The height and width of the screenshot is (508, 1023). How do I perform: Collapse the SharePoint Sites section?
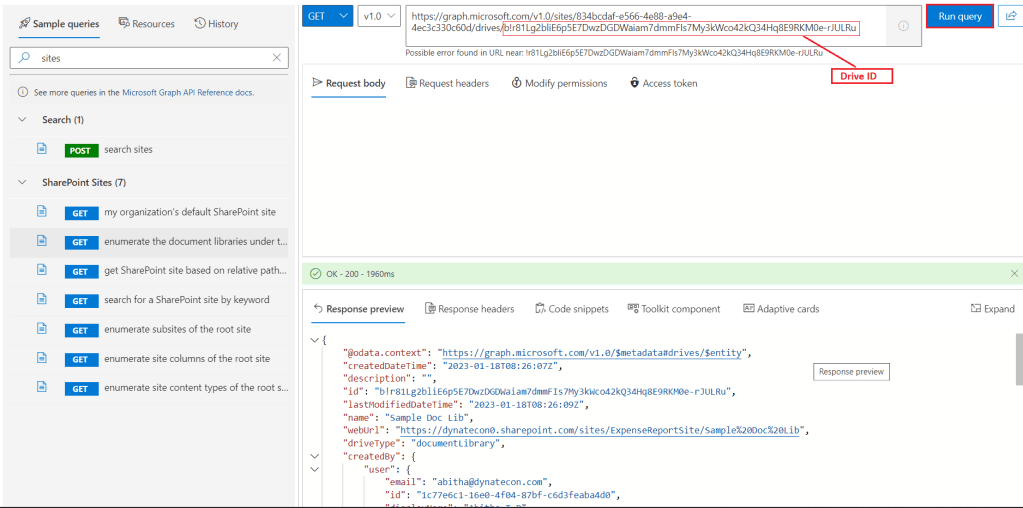point(23,183)
